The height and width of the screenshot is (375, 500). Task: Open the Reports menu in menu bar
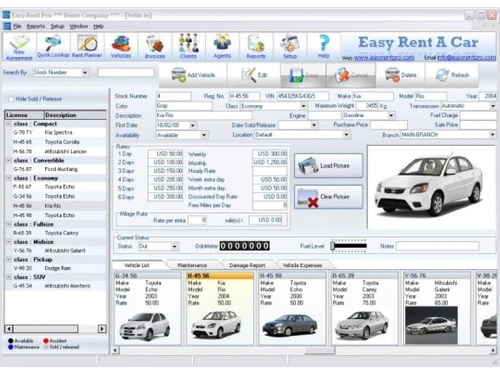point(36,26)
